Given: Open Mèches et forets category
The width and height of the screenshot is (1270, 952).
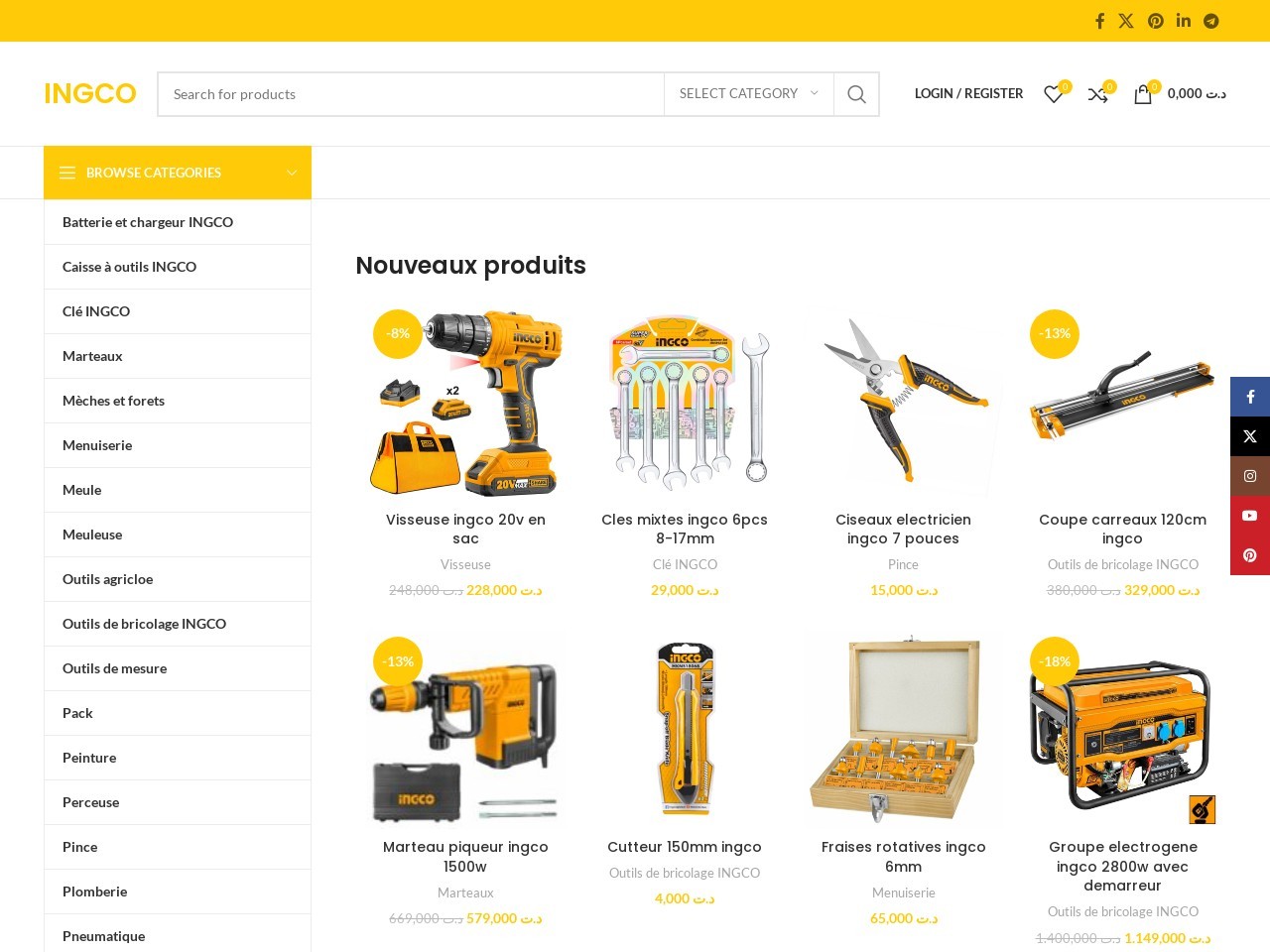Looking at the screenshot, I should [x=178, y=401].
